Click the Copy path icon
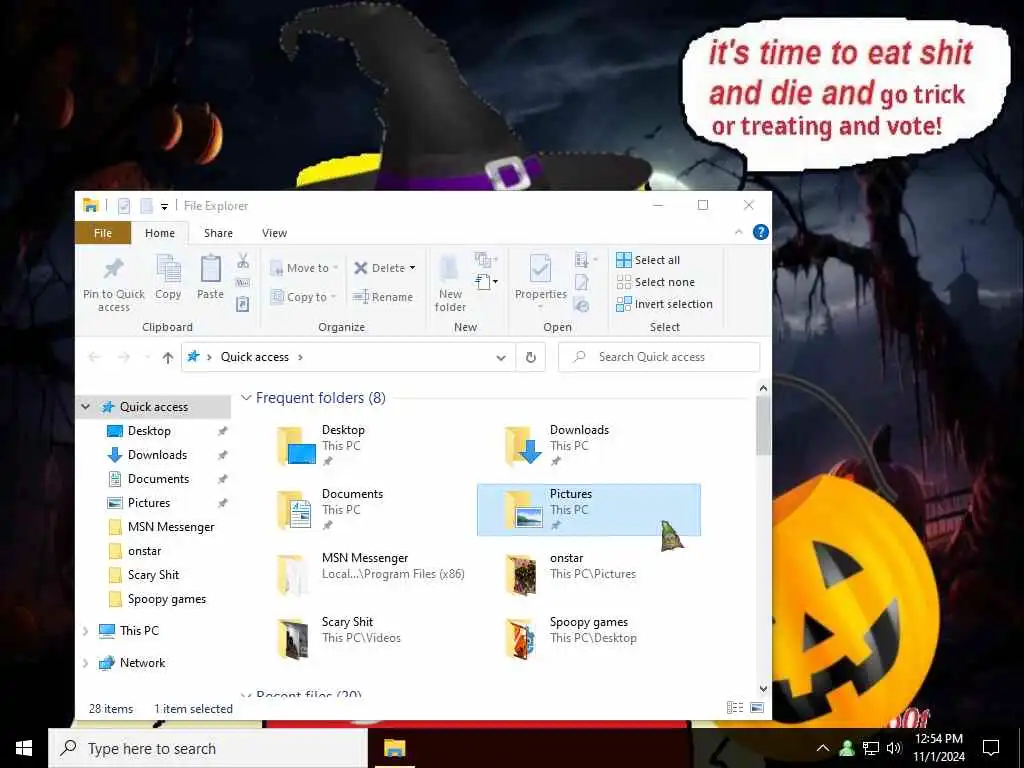This screenshot has height=768, width=1024. pyautogui.click(x=243, y=283)
